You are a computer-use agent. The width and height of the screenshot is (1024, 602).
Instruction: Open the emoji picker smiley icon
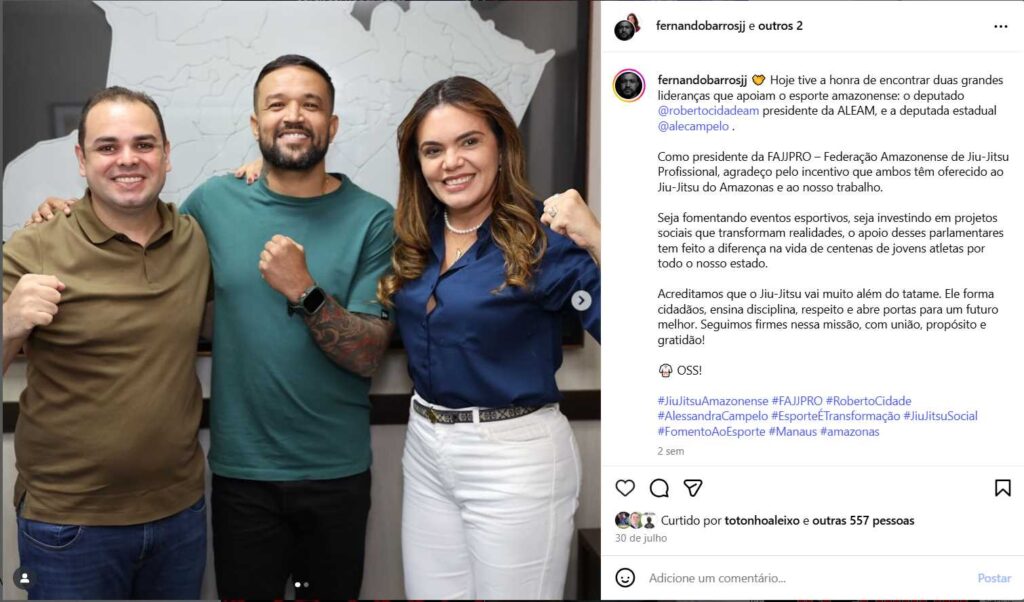tap(625, 577)
